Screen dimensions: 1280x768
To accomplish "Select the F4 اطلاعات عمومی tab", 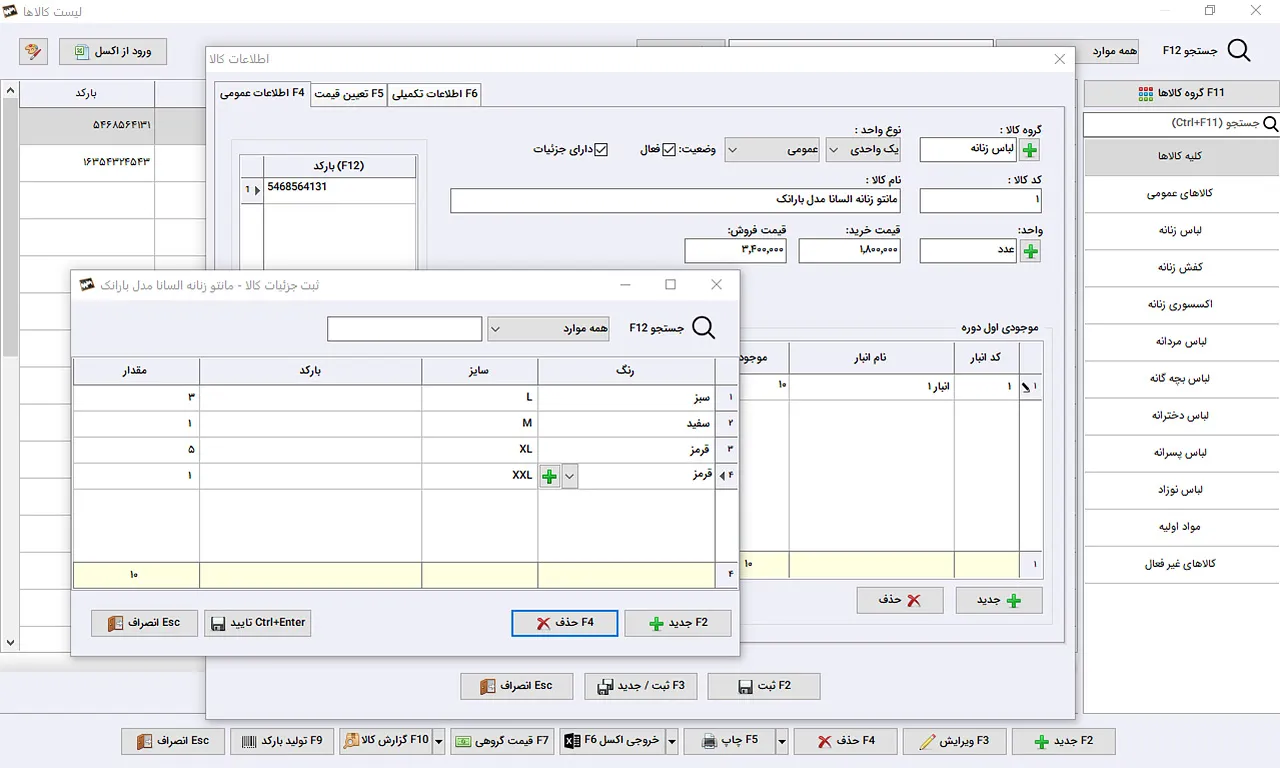I will pos(263,93).
